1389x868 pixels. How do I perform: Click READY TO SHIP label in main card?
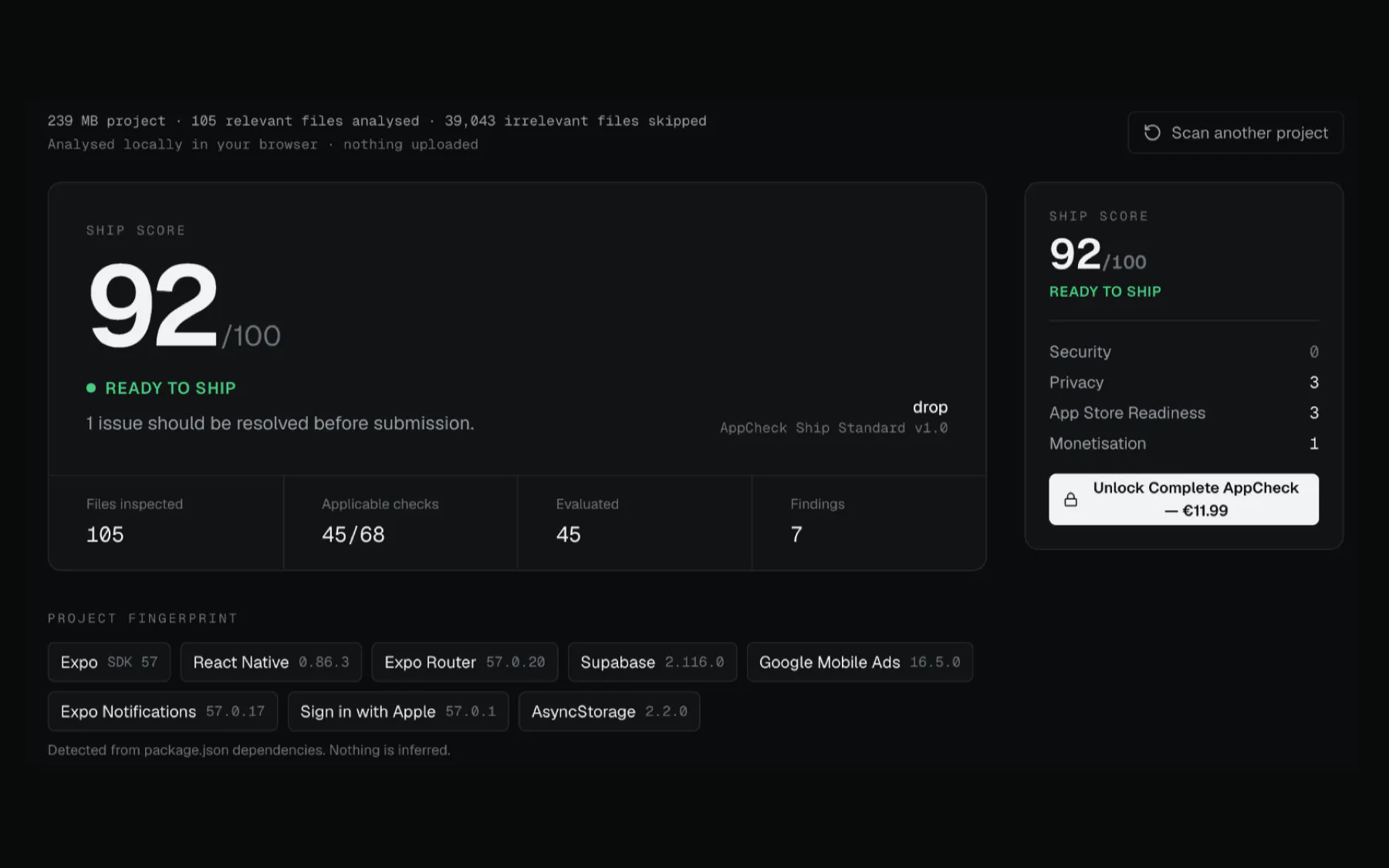(171, 388)
